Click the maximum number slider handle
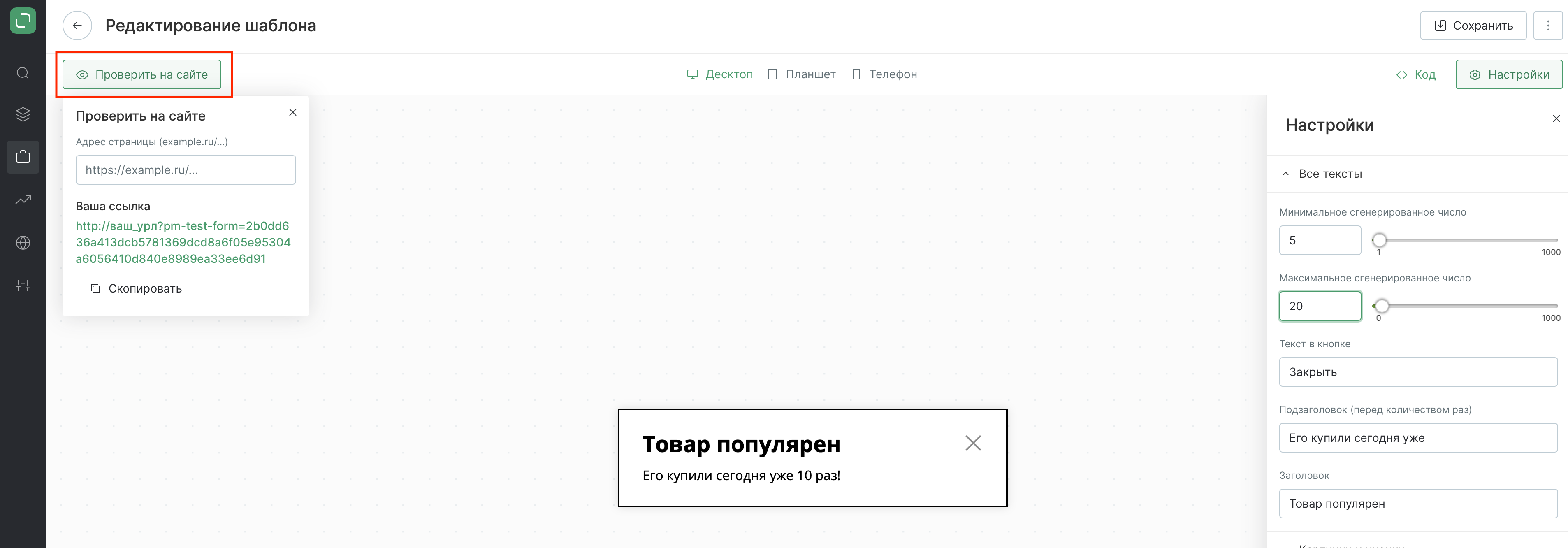This screenshot has height=548, width=1568. (1382, 306)
